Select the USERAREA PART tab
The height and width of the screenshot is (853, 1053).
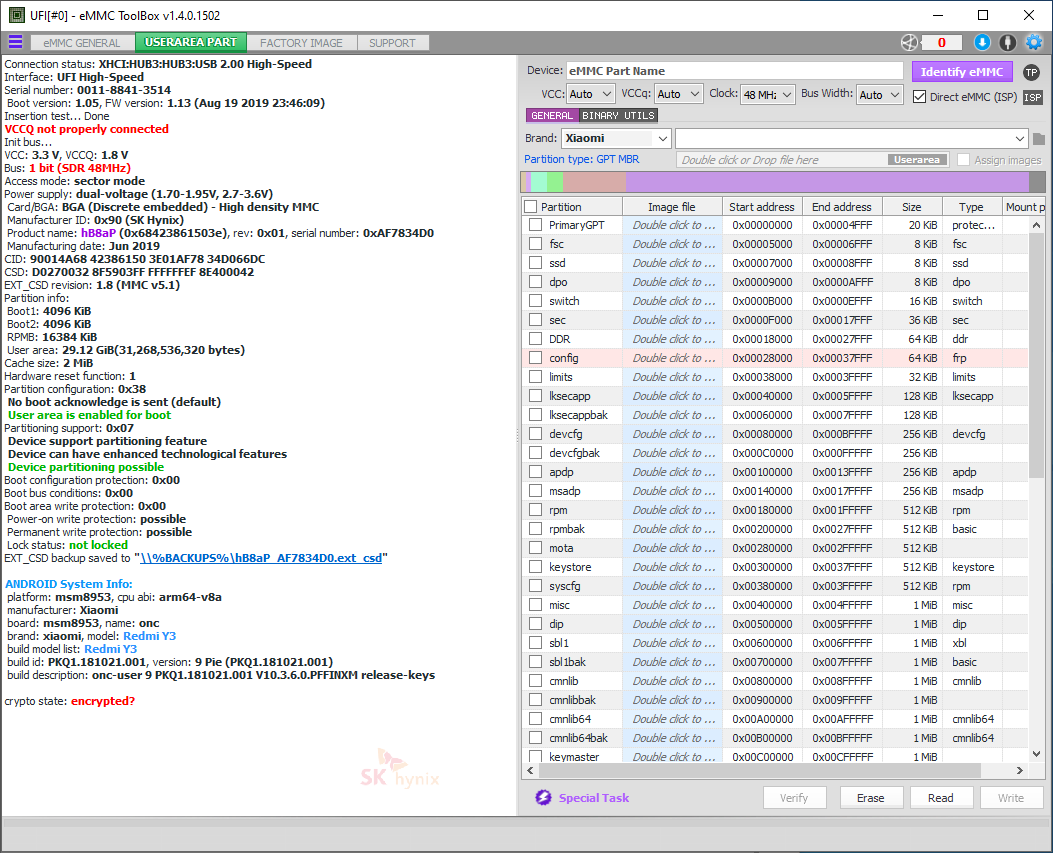coord(191,42)
